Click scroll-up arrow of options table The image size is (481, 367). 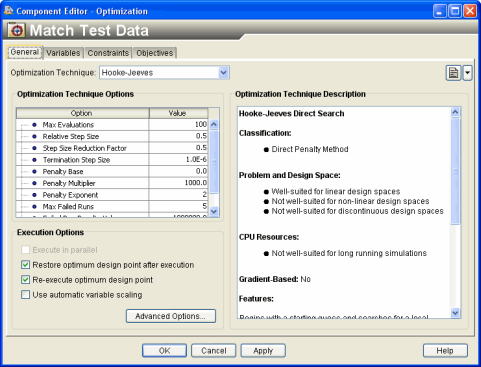[214, 124]
